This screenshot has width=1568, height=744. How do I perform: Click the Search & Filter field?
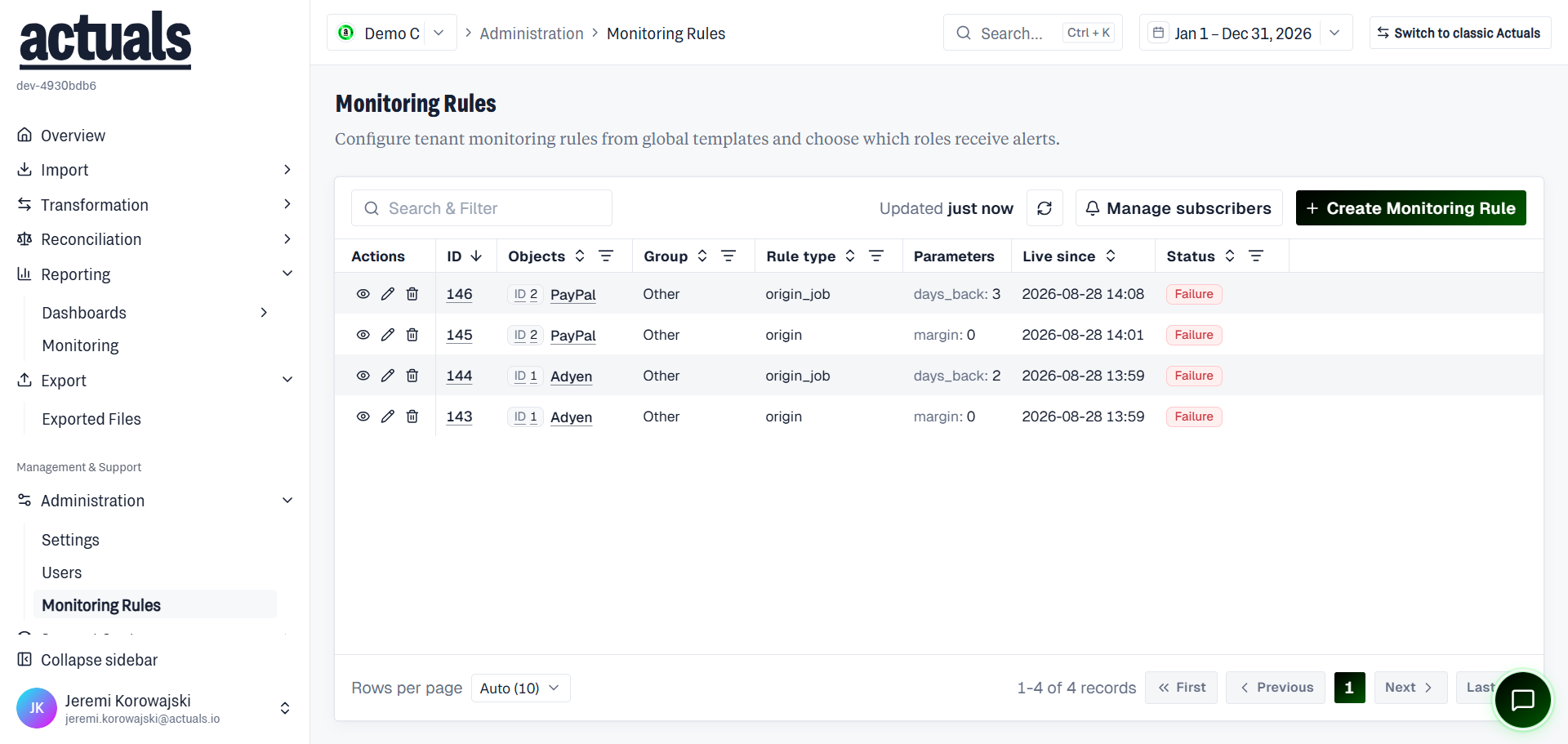point(482,208)
